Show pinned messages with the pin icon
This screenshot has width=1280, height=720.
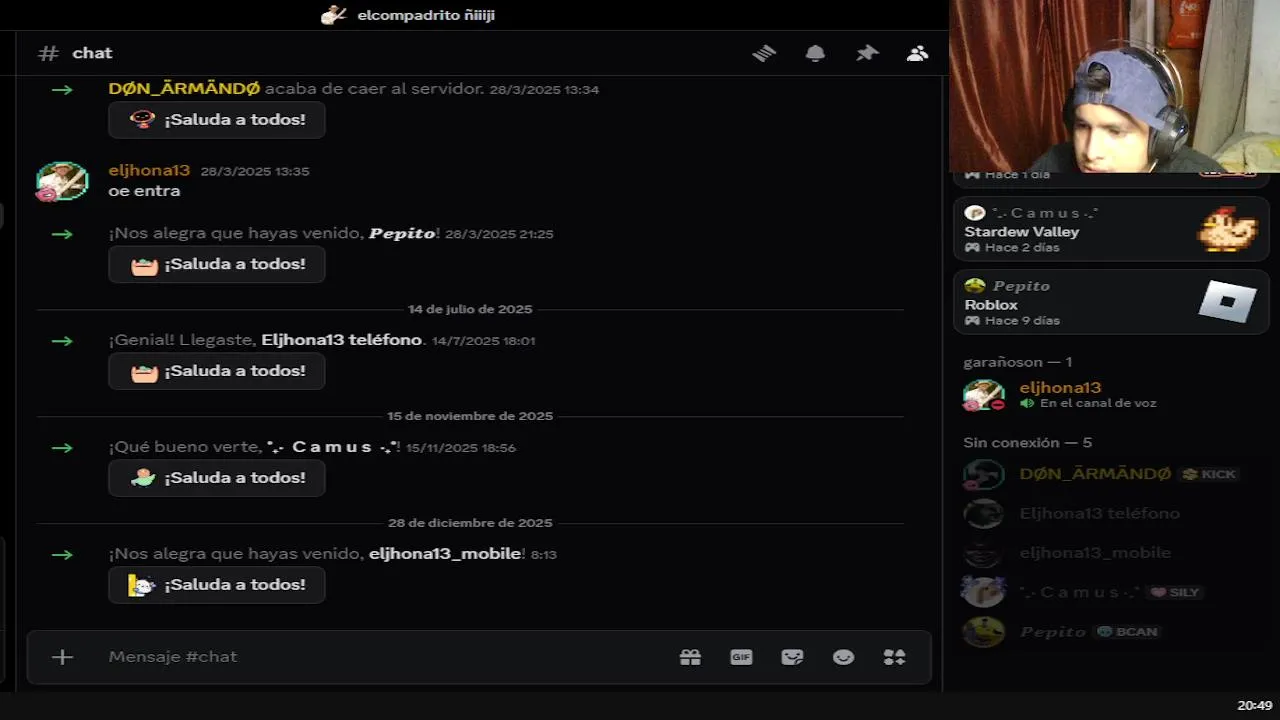tap(867, 53)
